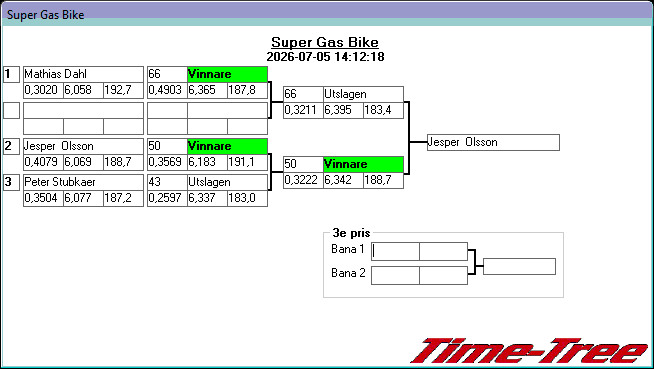Click the Bana 2 second input field
Image resolution: width=654 pixels, height=369 pixels.
(x=443, y=276)
